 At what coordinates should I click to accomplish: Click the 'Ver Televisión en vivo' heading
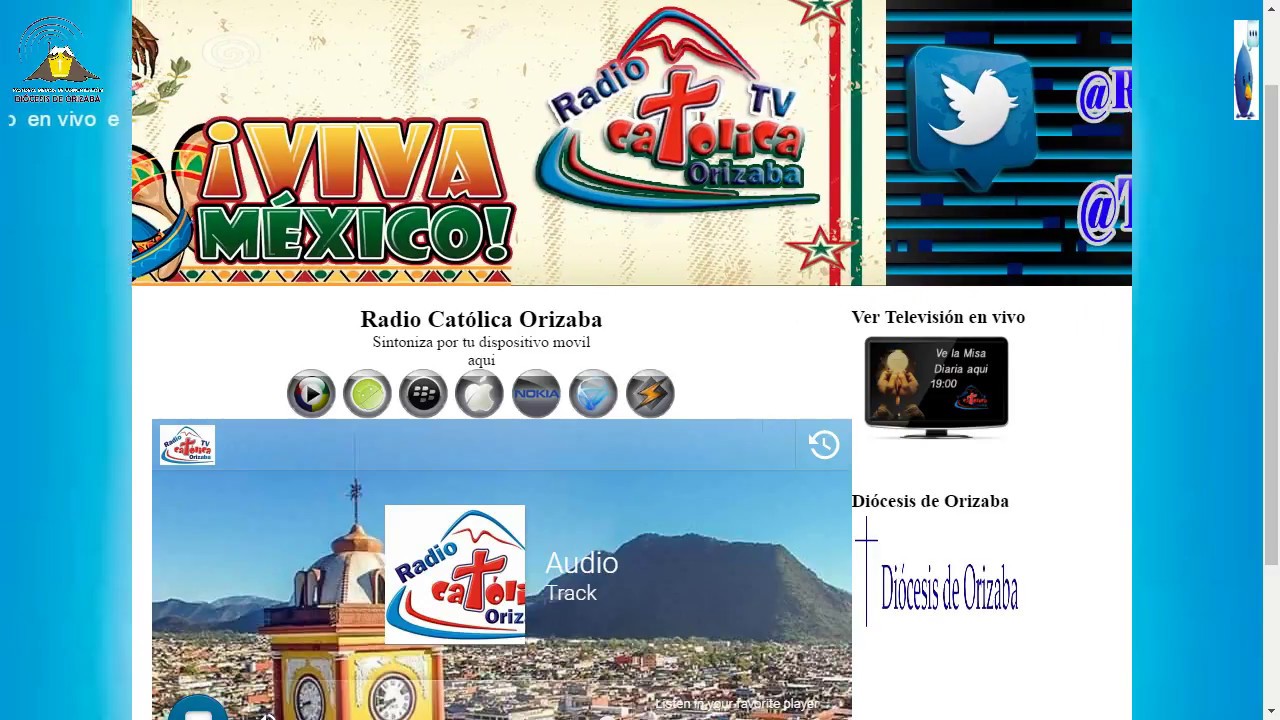[938, 317]
